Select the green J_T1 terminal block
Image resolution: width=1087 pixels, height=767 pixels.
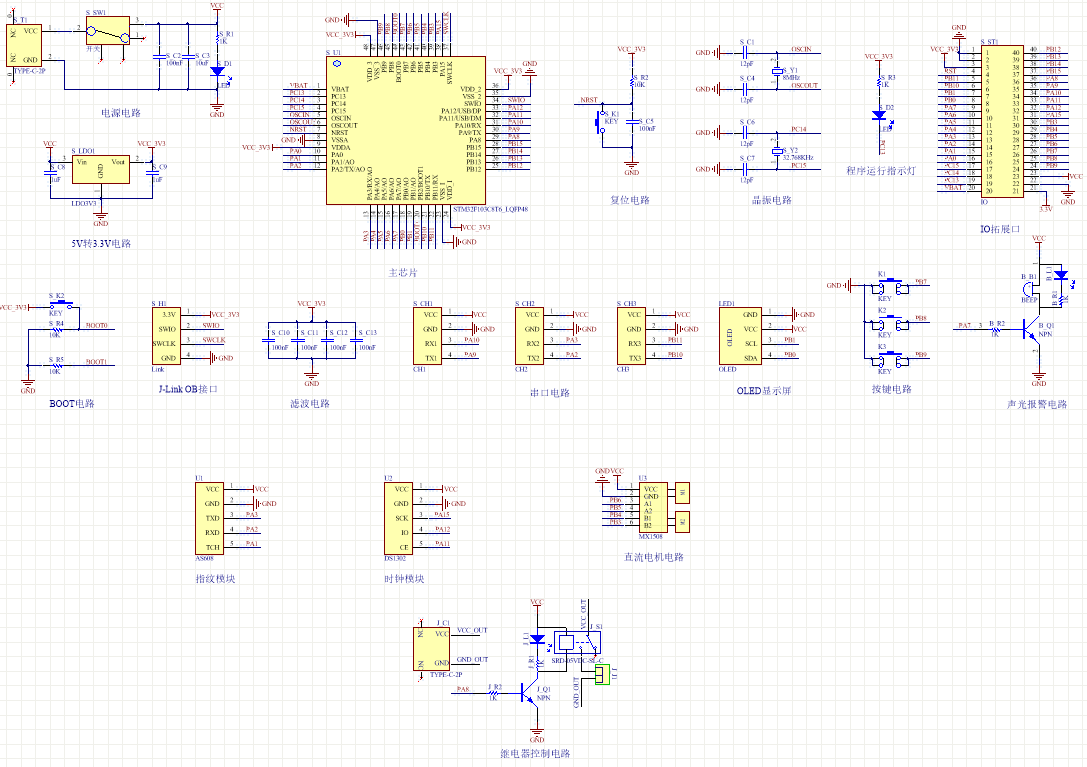click(x=602, y=674)
